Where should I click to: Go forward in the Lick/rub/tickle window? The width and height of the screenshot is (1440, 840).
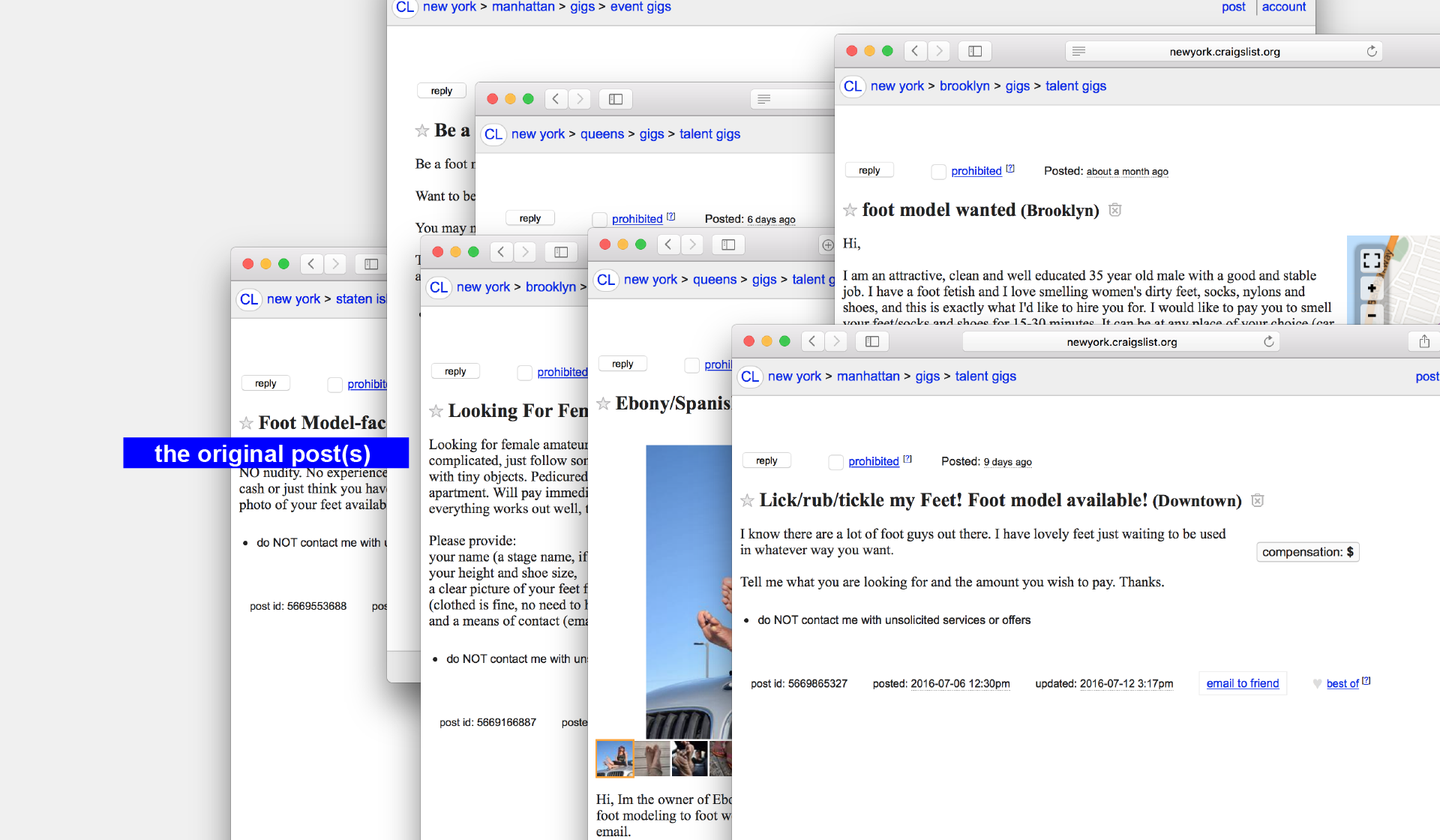pyautogui.click(x=836, y=341)
